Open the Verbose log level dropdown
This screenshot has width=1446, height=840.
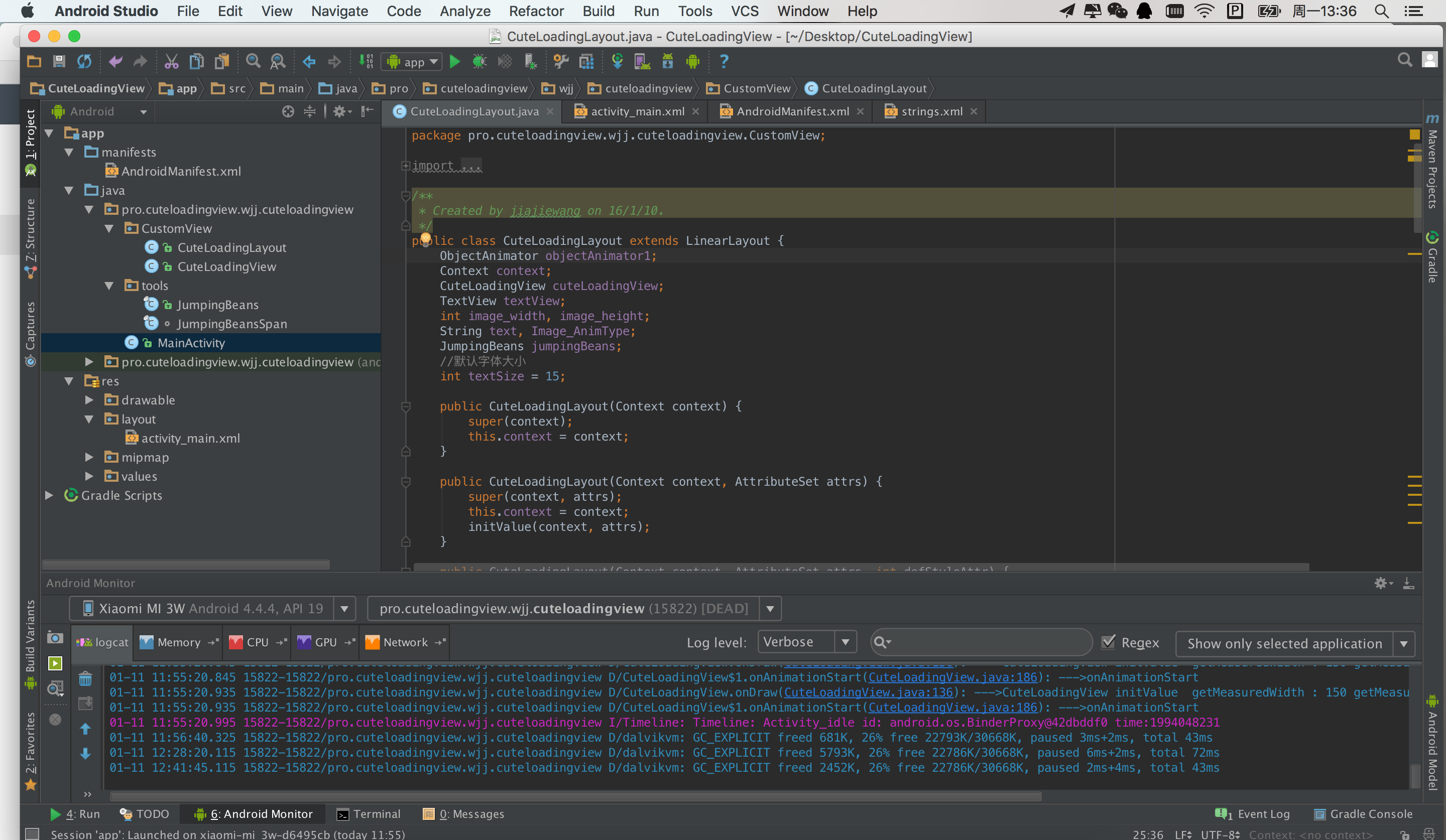point(807,642)
